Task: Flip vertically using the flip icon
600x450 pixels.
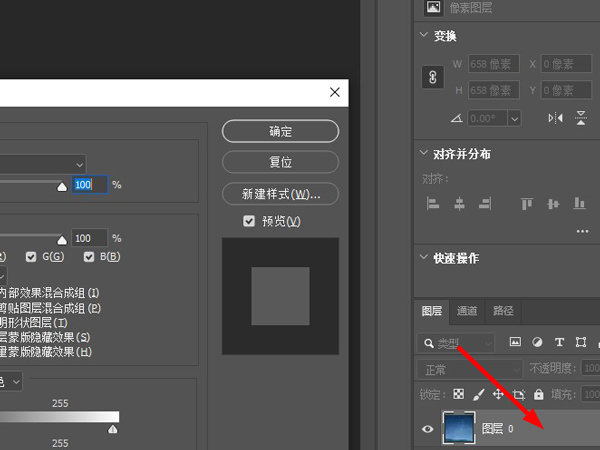Action: tap(581, 118)
